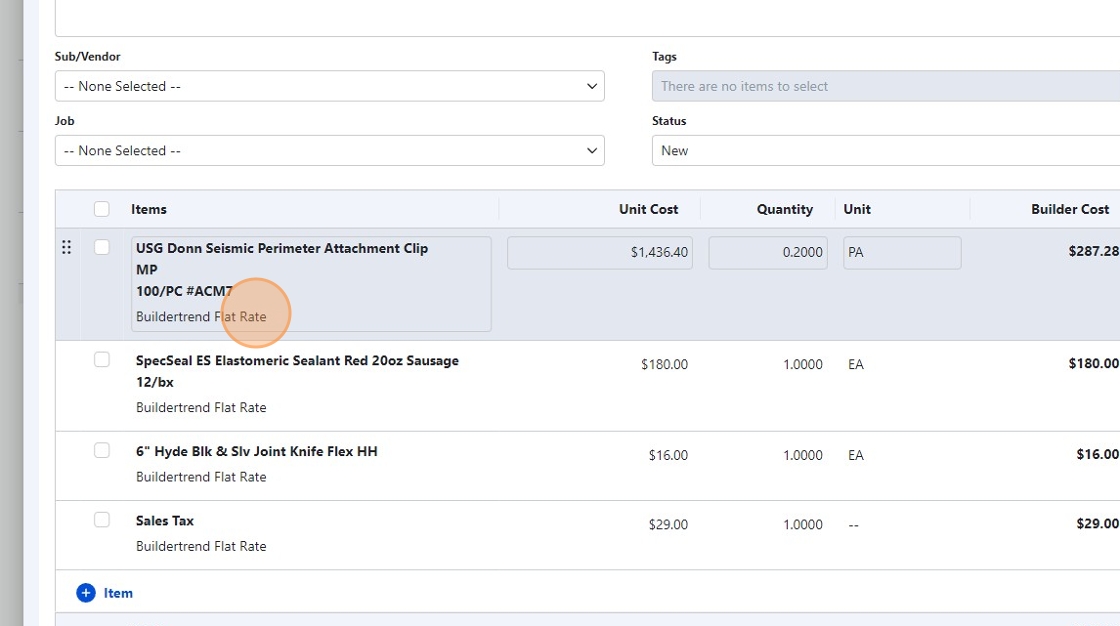Expand the Job dropdown
Screen dimensions: 1120x626
click(329, 150)
